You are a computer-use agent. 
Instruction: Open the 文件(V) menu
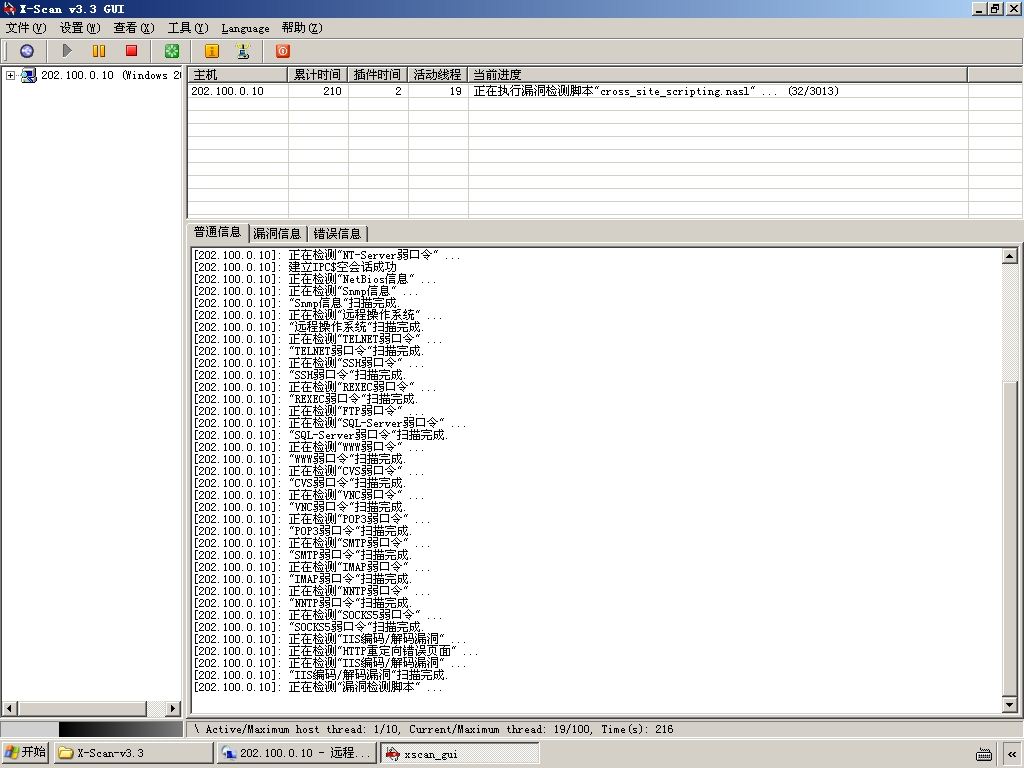pyautogui.click(x=26, y=28)
